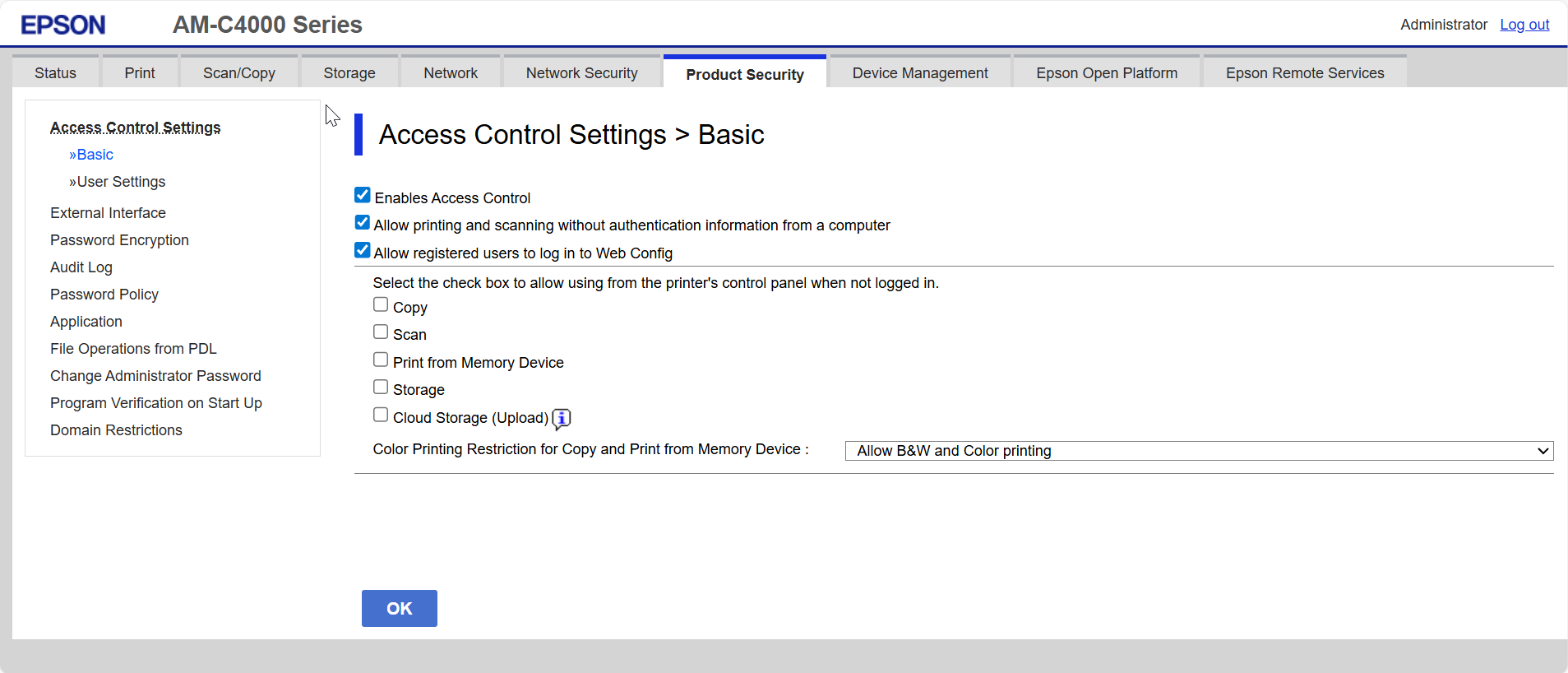Open the Device Management tab
1568x673 pixels.
(x=919, y=73)
